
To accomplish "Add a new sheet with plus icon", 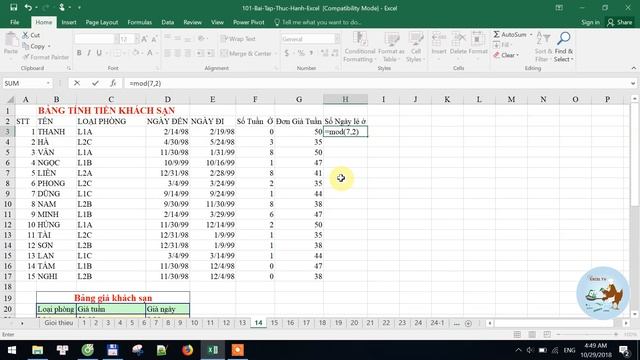I will [469, 323].
